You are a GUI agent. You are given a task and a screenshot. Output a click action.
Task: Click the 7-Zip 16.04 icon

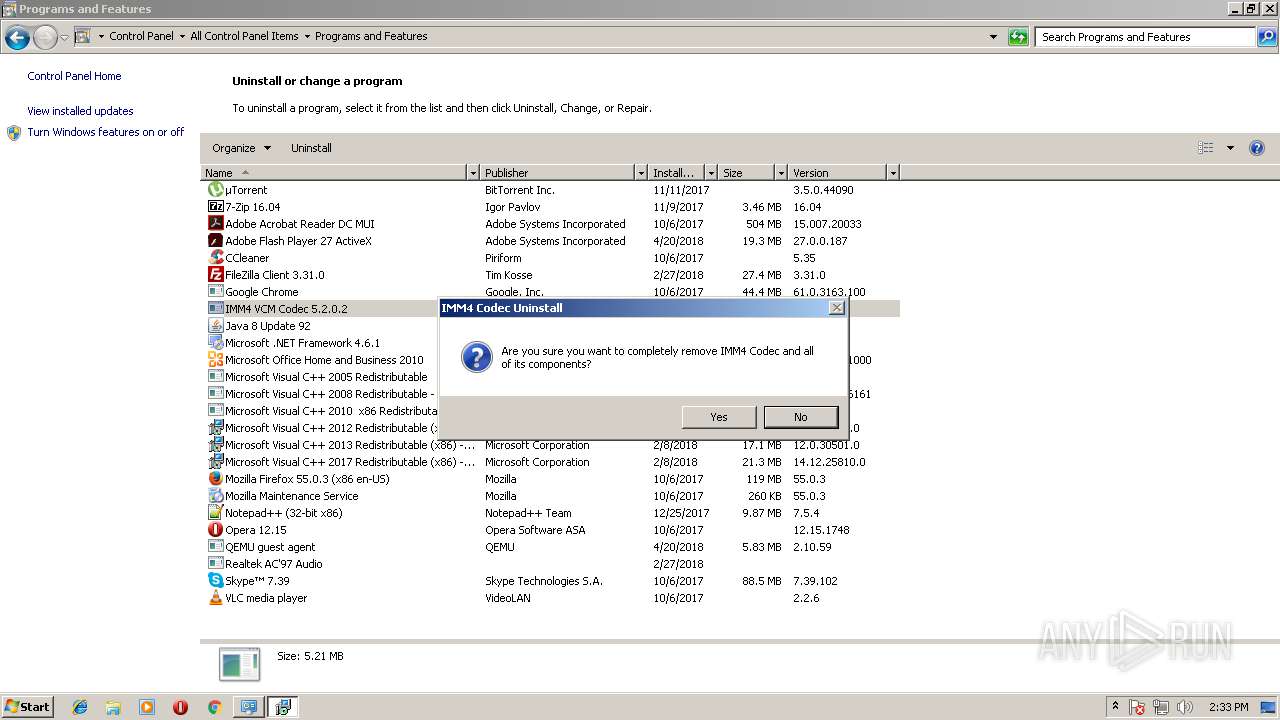tap(215, 207)
